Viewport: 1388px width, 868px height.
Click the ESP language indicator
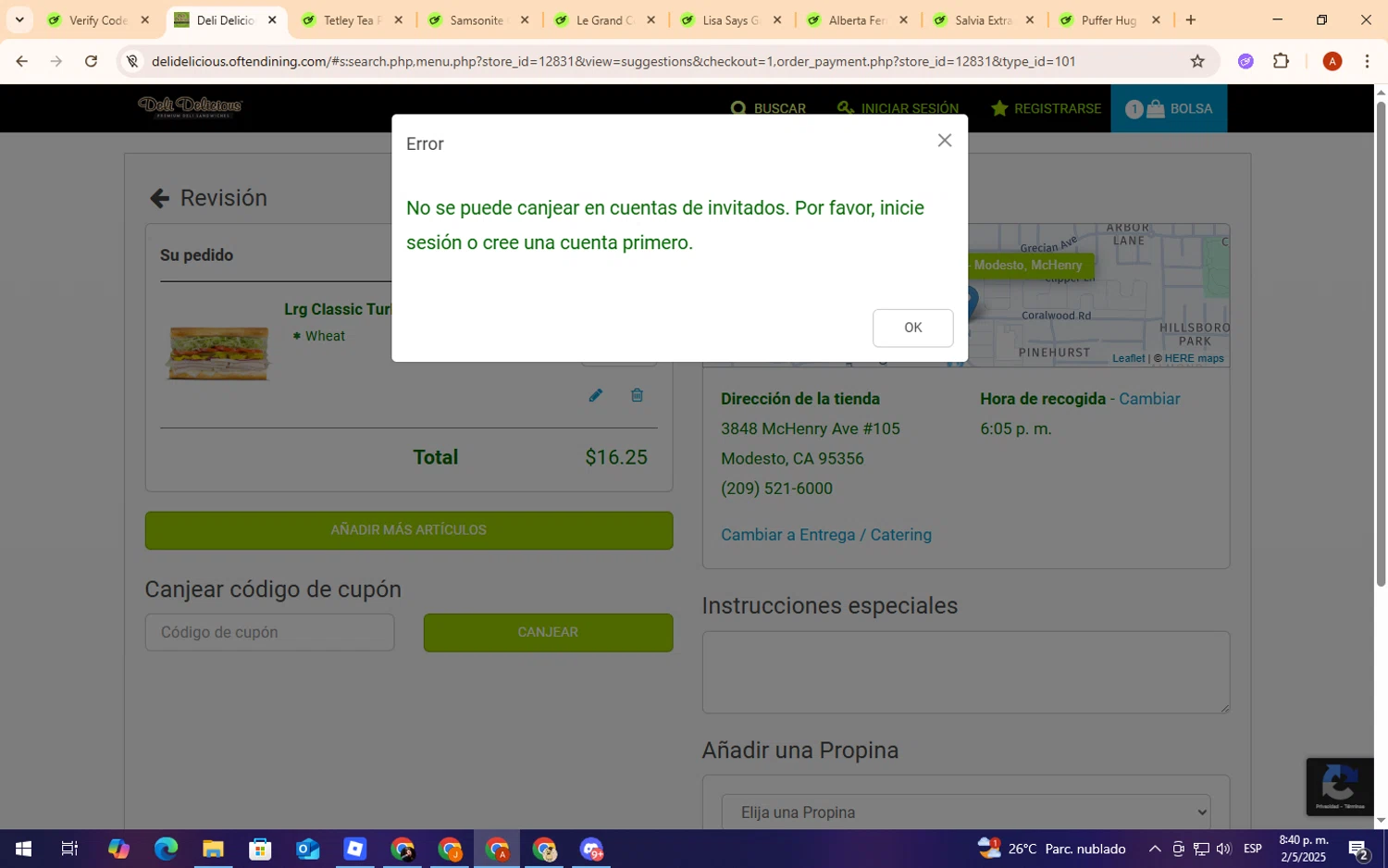coord(1253,849)
